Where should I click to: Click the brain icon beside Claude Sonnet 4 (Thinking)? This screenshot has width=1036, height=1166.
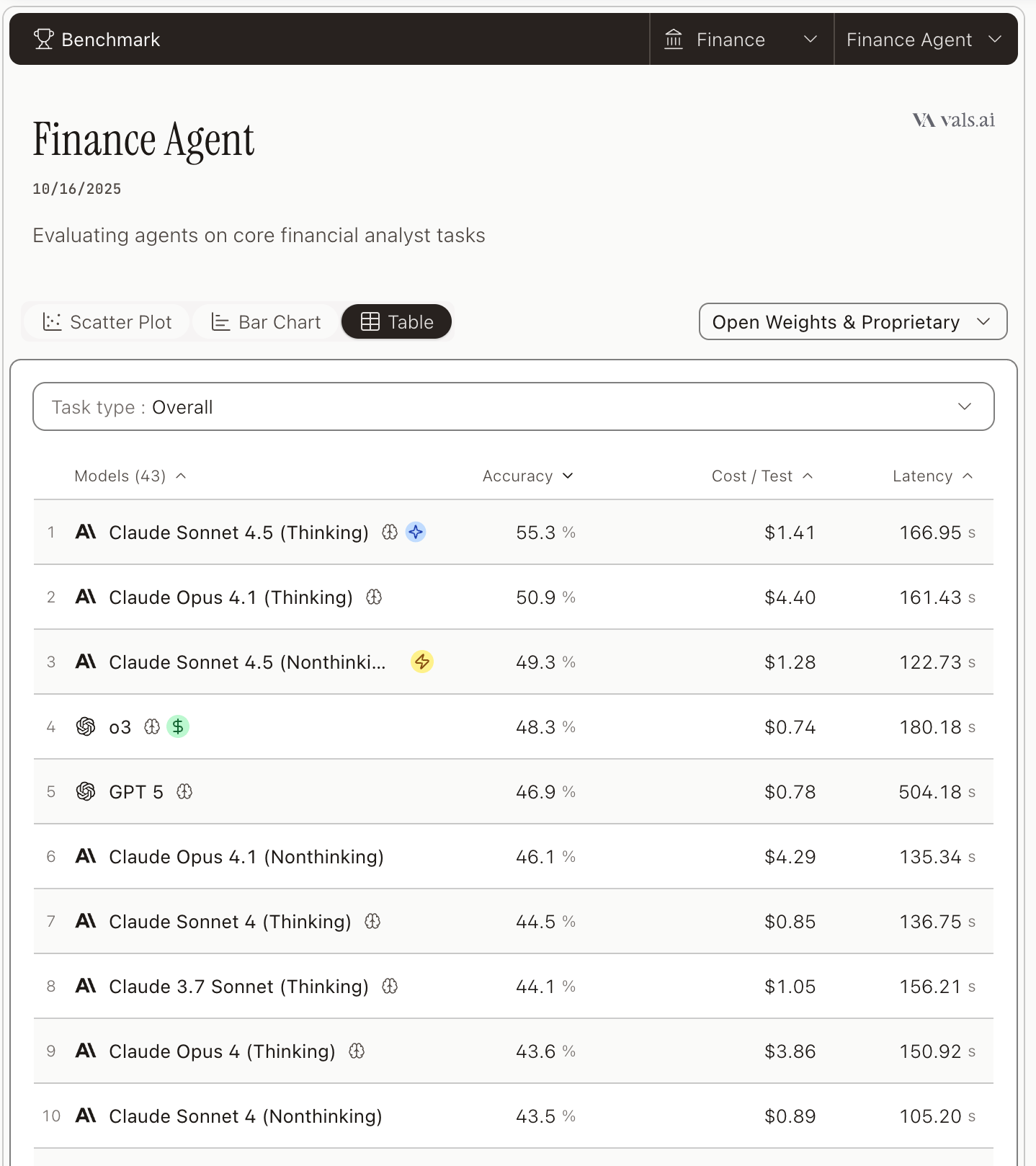click(x=372, y=922)
